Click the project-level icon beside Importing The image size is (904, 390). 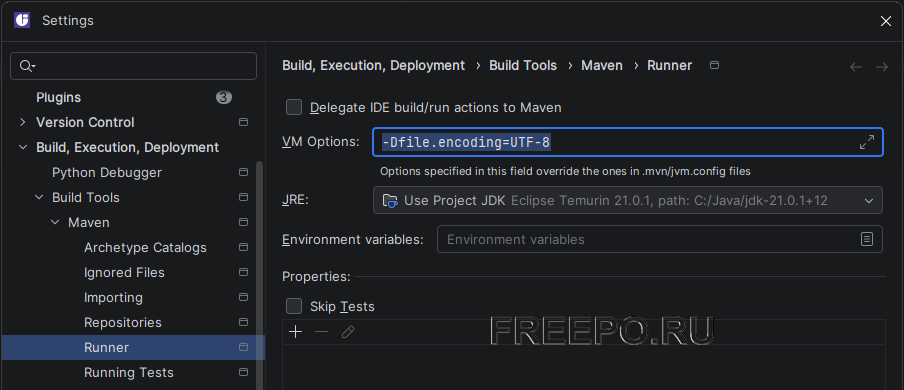[x=243, y=298]
